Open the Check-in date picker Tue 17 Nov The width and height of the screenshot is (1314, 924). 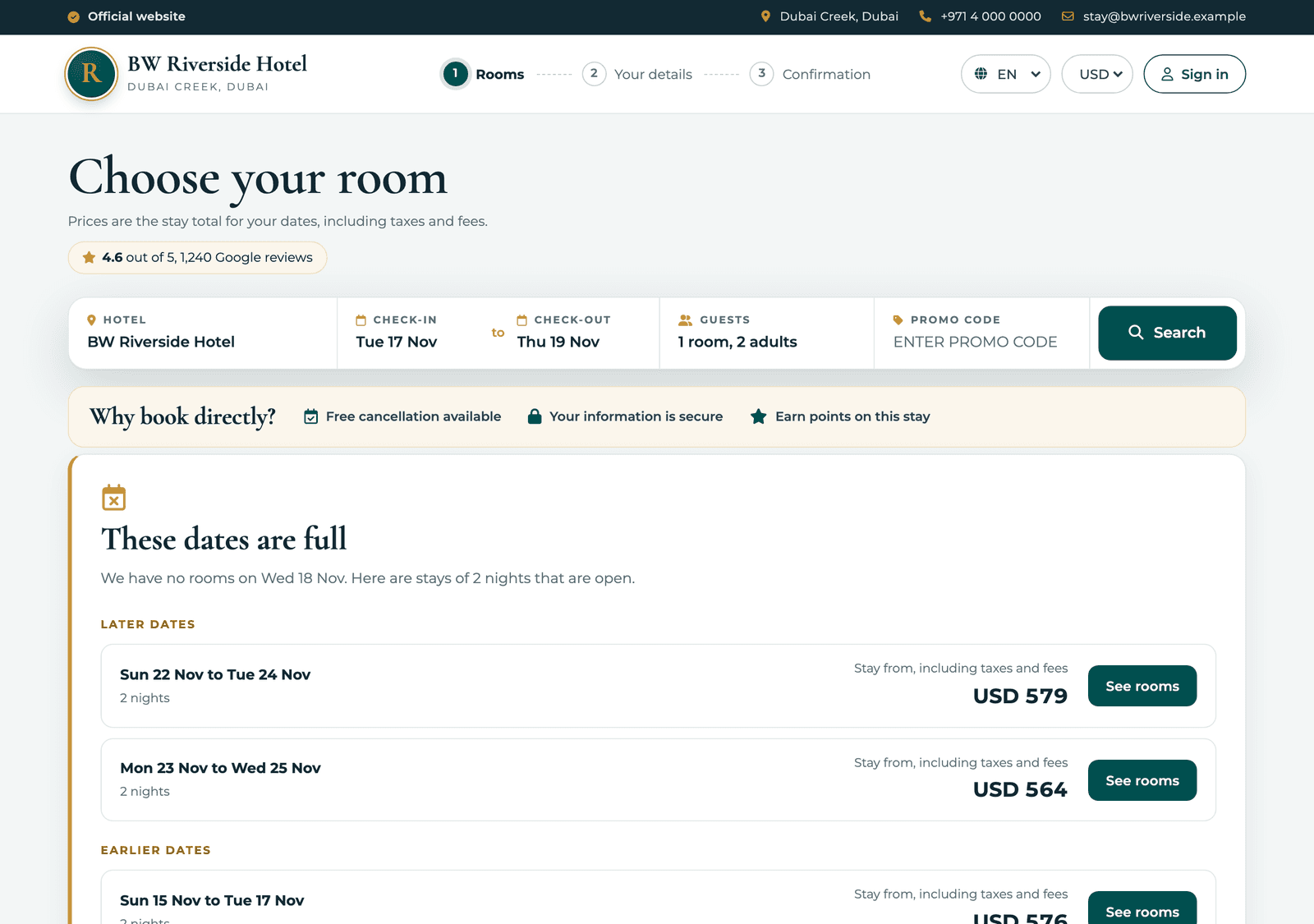tap(416, 333)
